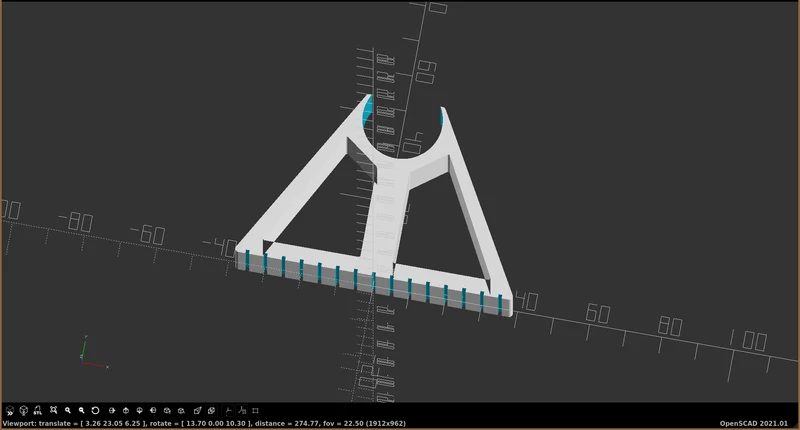Fit the model with View All icon
Image resolution: width=800 pixels, height=430 pixels.
(x=54, y=411)
